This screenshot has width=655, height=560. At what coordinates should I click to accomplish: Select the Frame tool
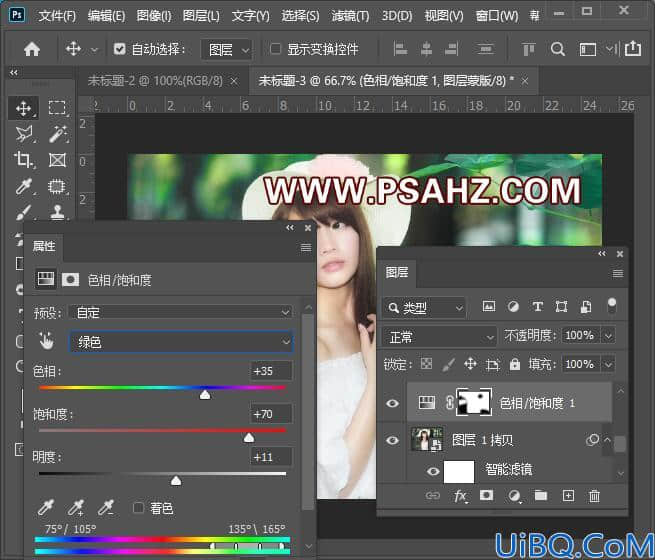tap(57, 160)
